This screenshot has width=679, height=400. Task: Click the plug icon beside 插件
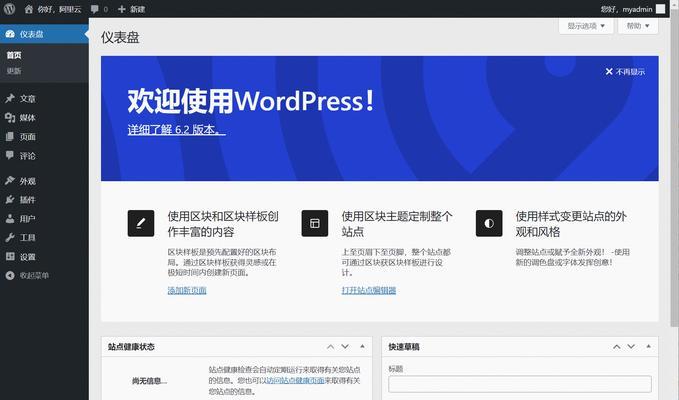point(10,199)
